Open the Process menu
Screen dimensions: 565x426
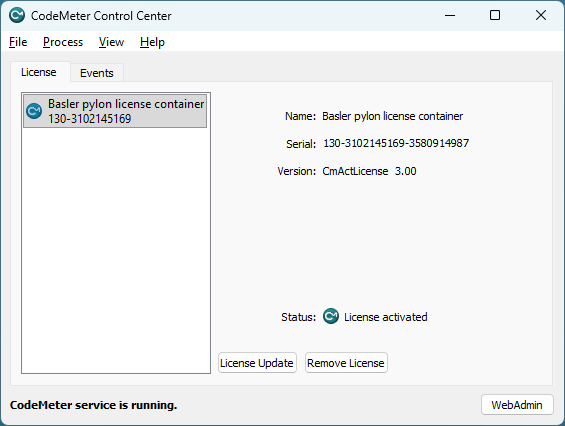(x=63, y=42)
